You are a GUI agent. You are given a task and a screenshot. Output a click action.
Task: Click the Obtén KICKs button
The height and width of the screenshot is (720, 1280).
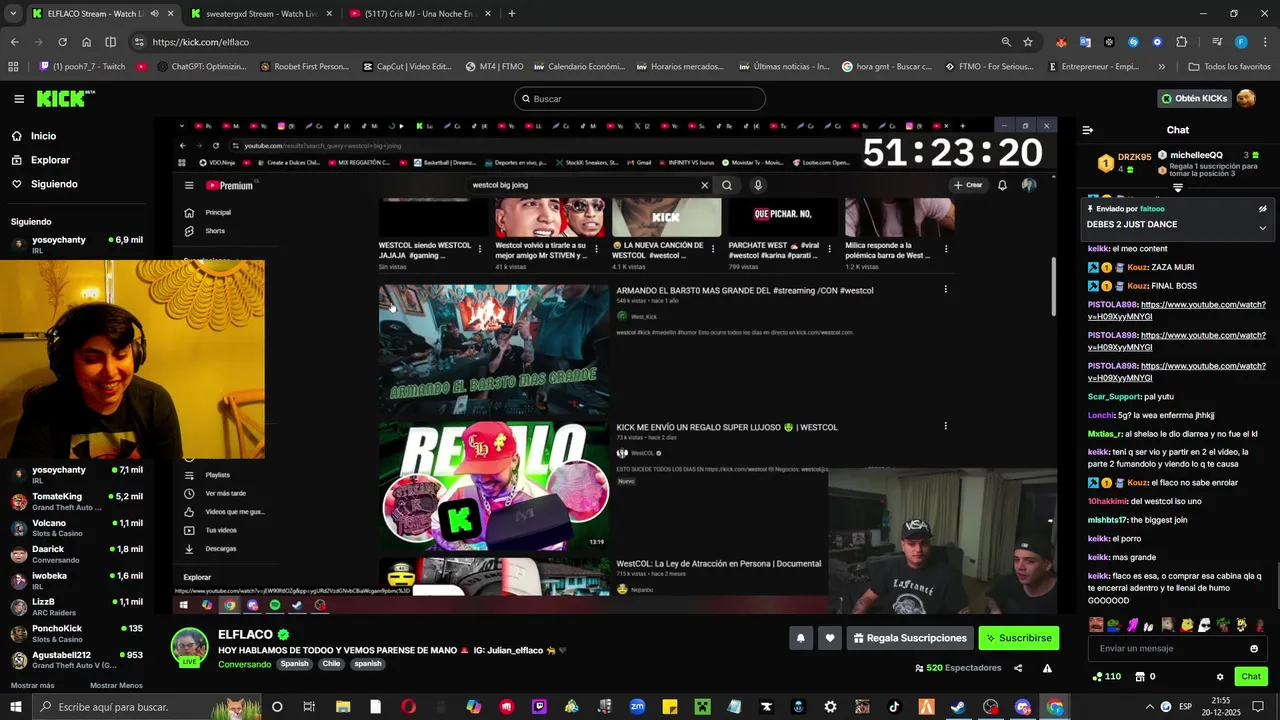[1194, 99]
